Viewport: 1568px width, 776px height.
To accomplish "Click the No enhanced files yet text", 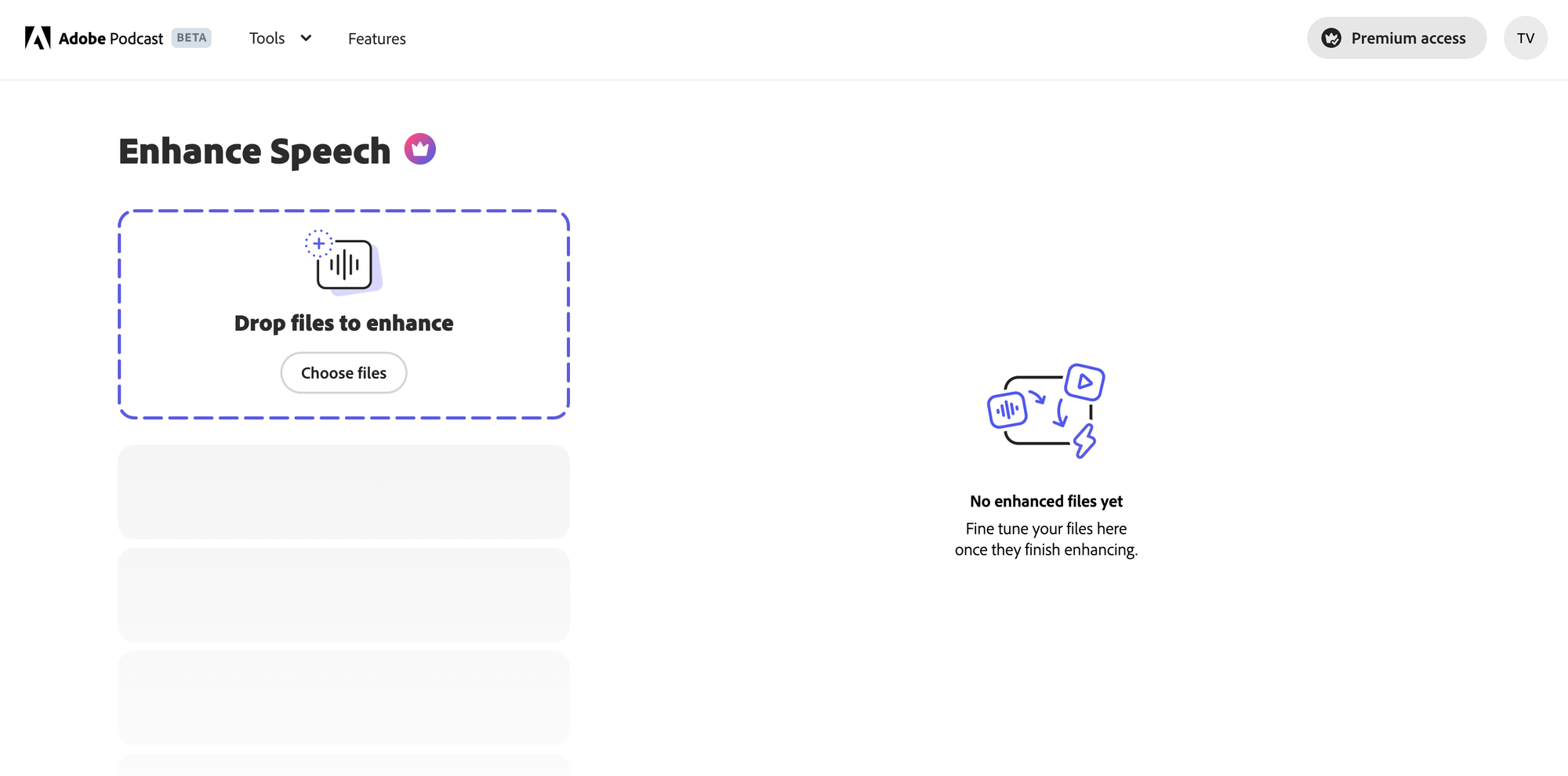I will 1047,501.
